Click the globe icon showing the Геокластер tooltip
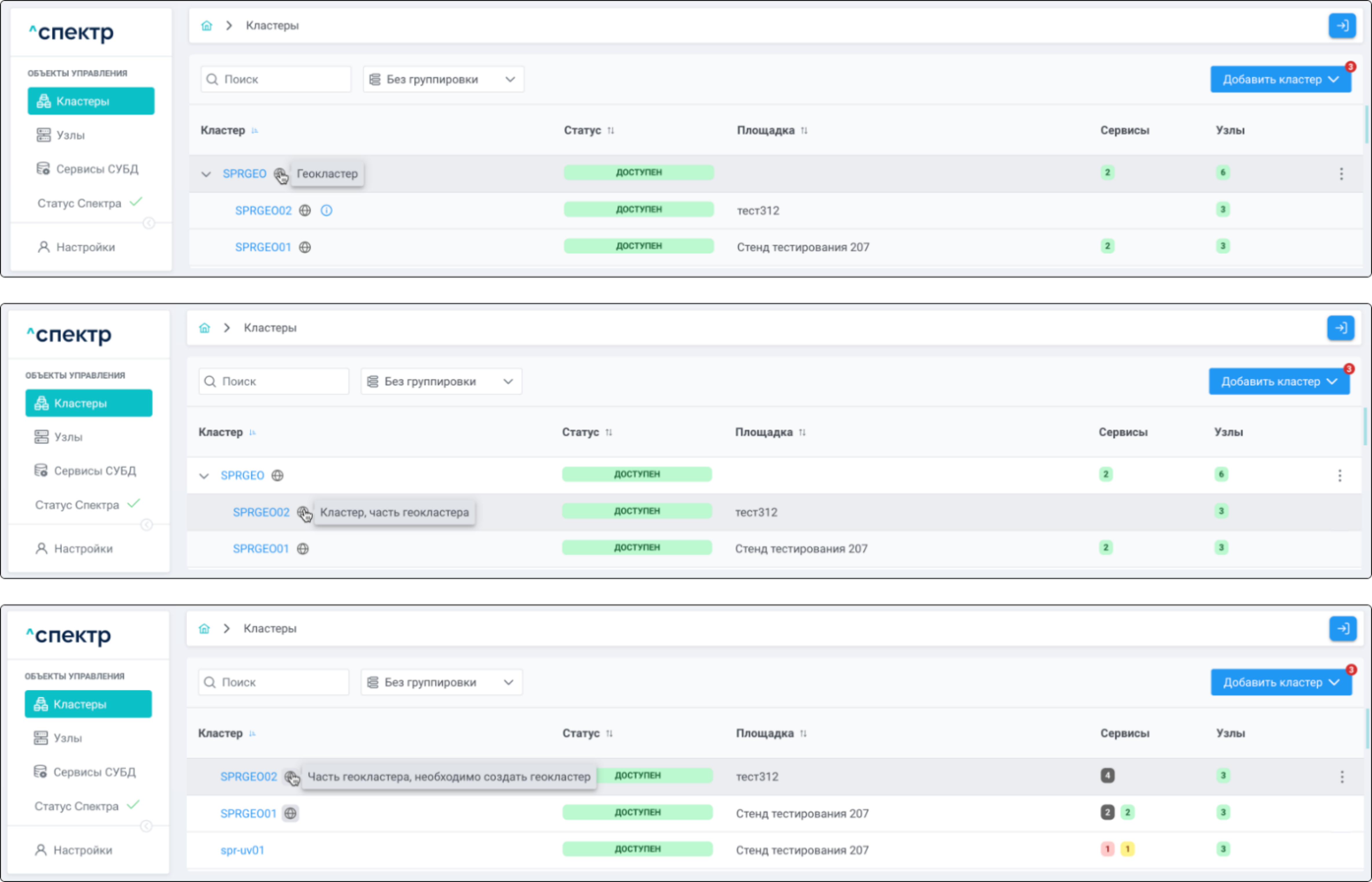The image size is (1372, 882). point(280,174)
